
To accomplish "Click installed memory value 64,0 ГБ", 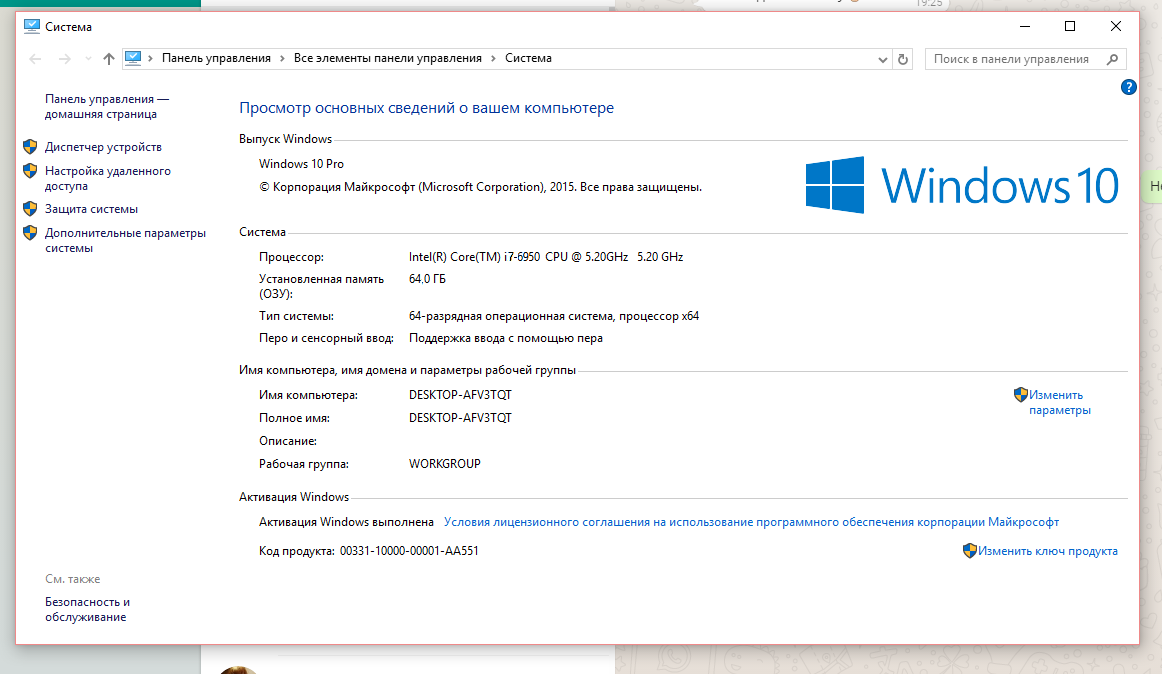I will pos(427,279).
